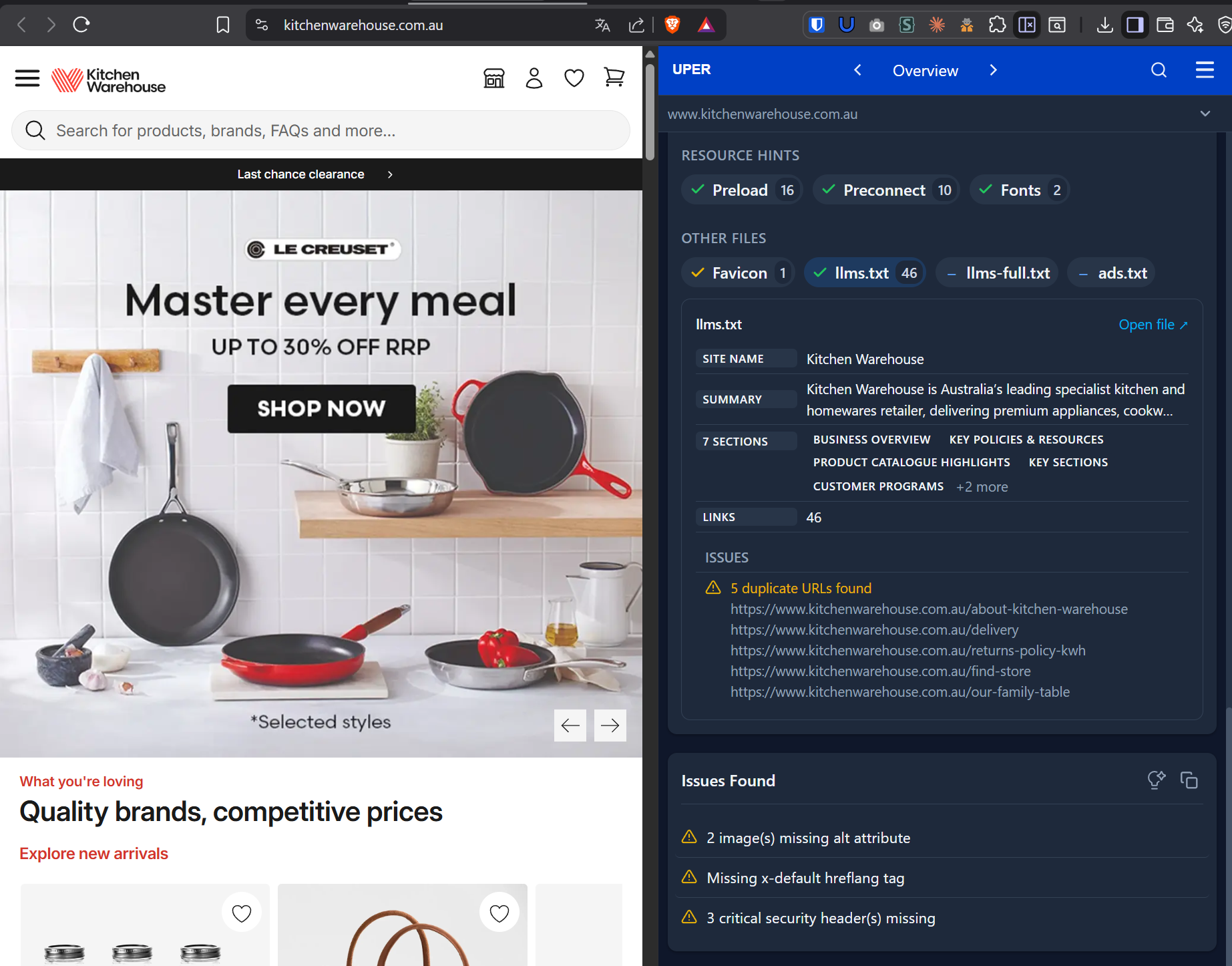Viewport: 1232px width, 966px height.
Task: Click the store locator icon in the header
Action: point(493,78)
